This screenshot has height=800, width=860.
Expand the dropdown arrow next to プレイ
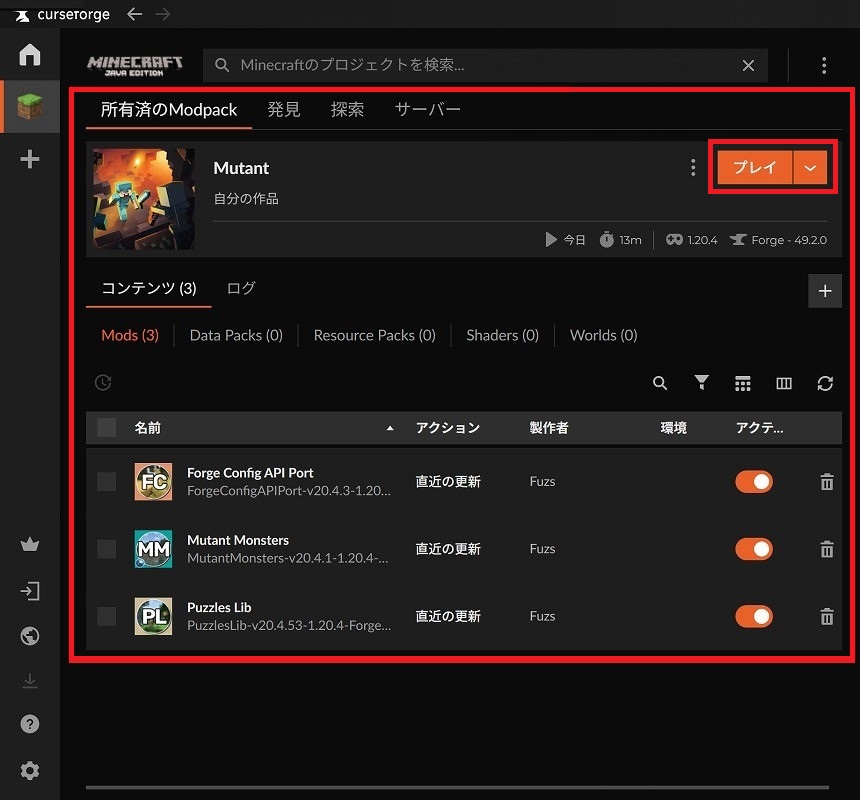click(811, 168)
